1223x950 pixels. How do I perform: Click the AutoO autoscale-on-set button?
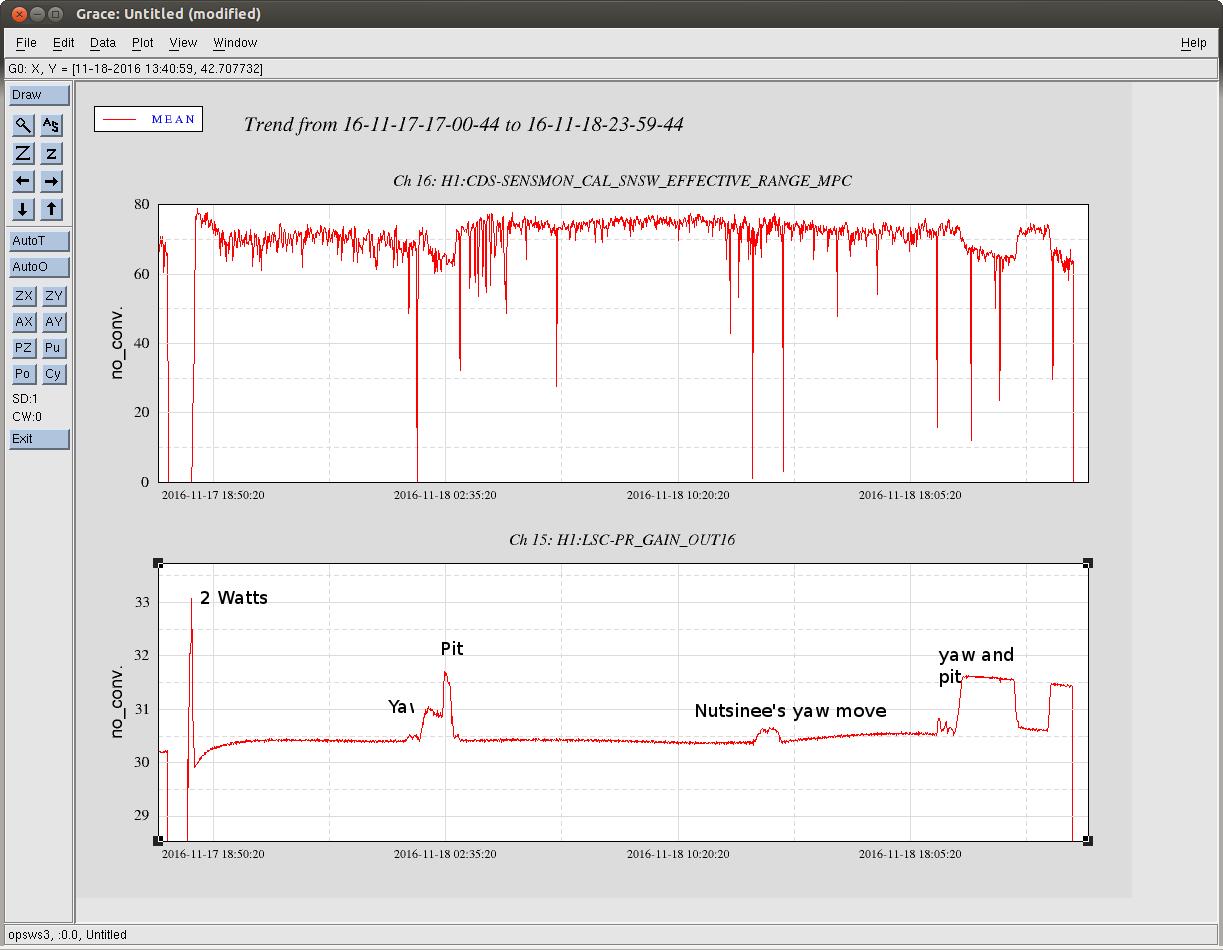39,267
